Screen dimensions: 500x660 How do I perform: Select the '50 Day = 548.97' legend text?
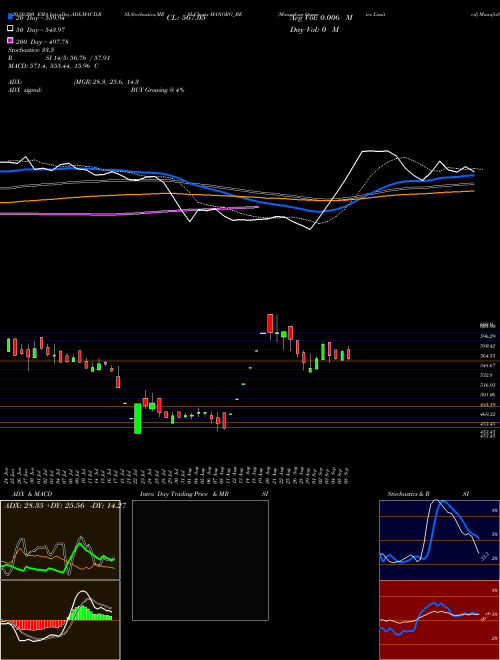coord(40,29)
